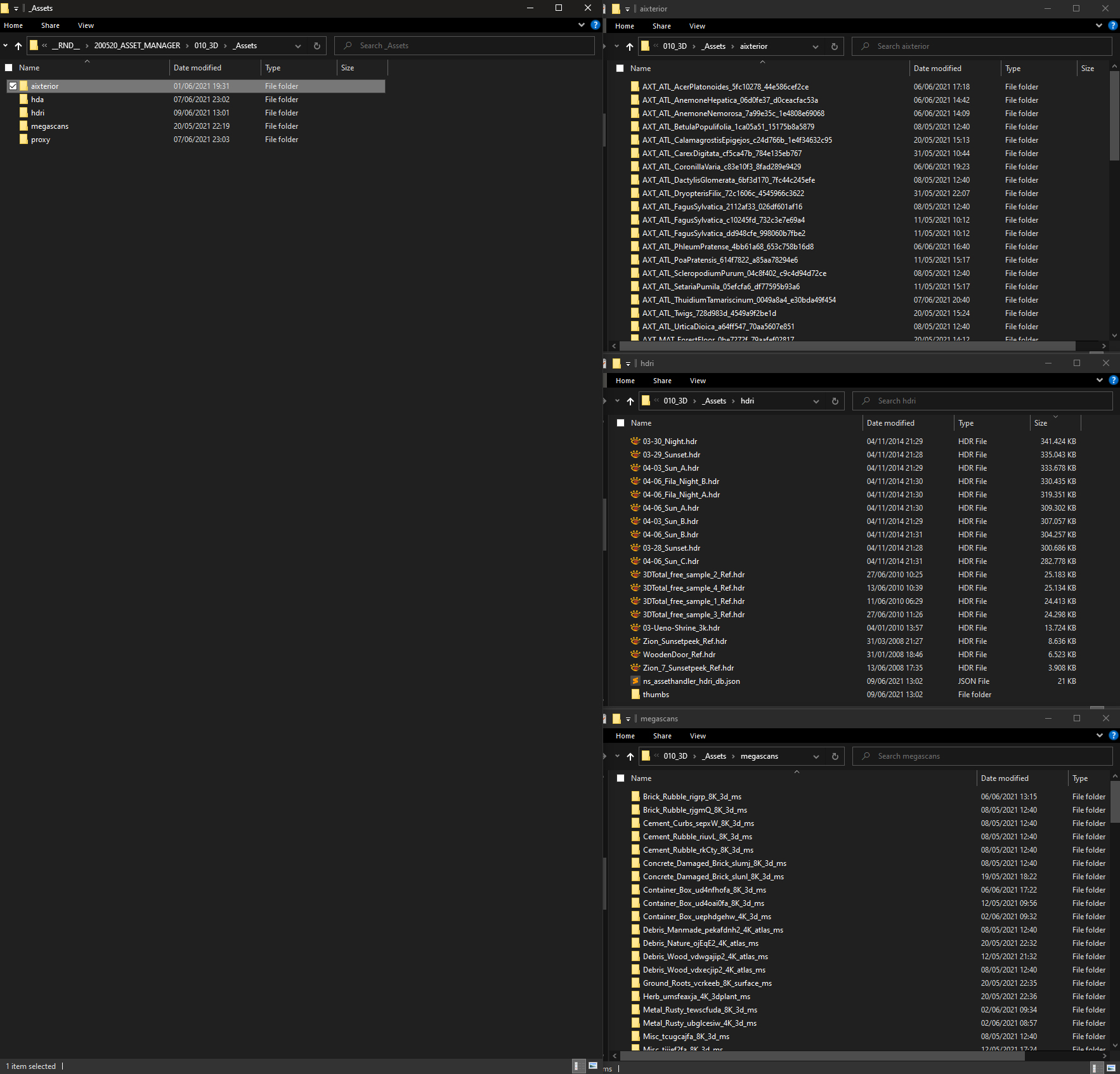
Task: Open the Share tab in _Assets window
Action: pyautogui.click(x=50, y=25)
